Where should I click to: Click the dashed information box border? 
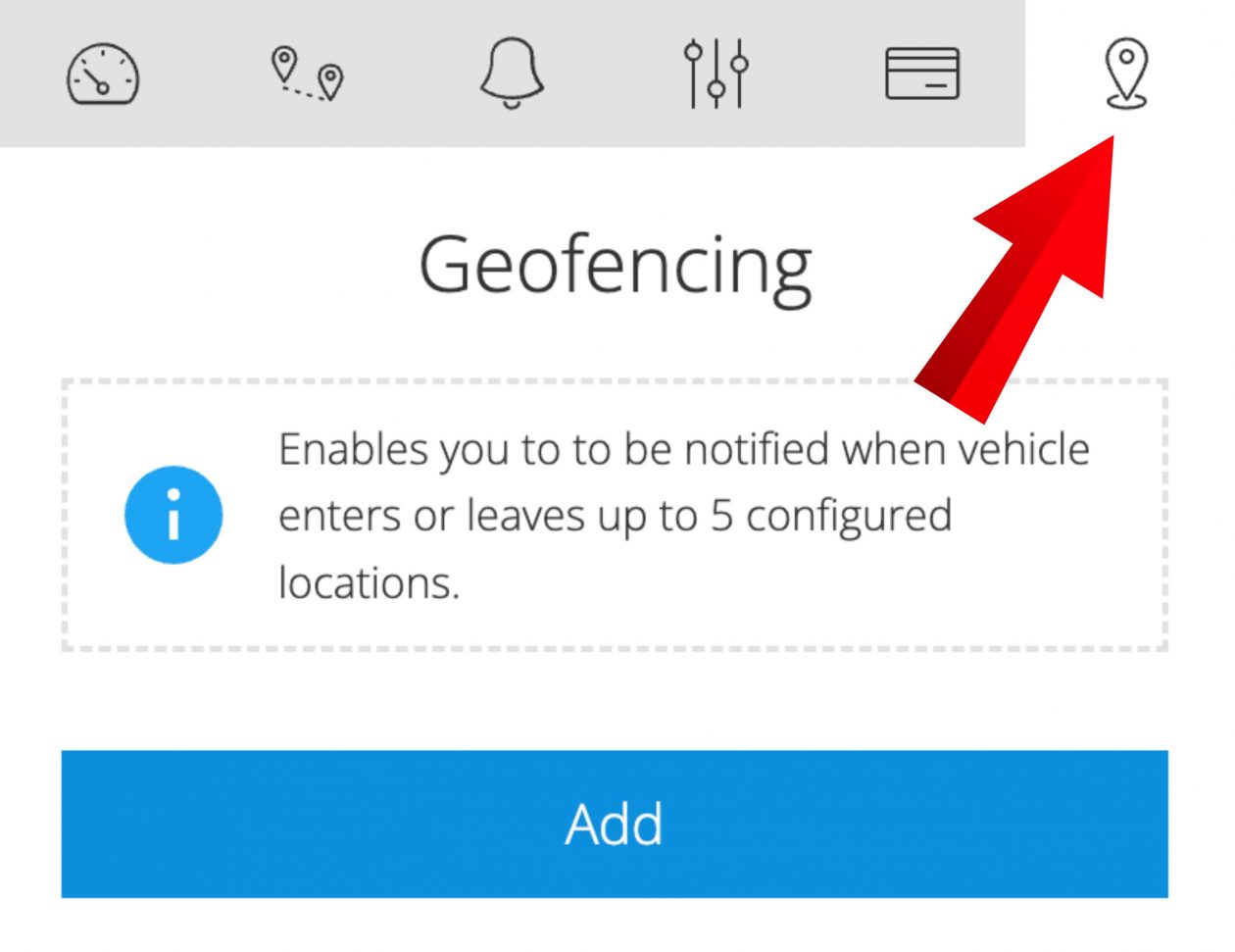click(x=615, y=515)
